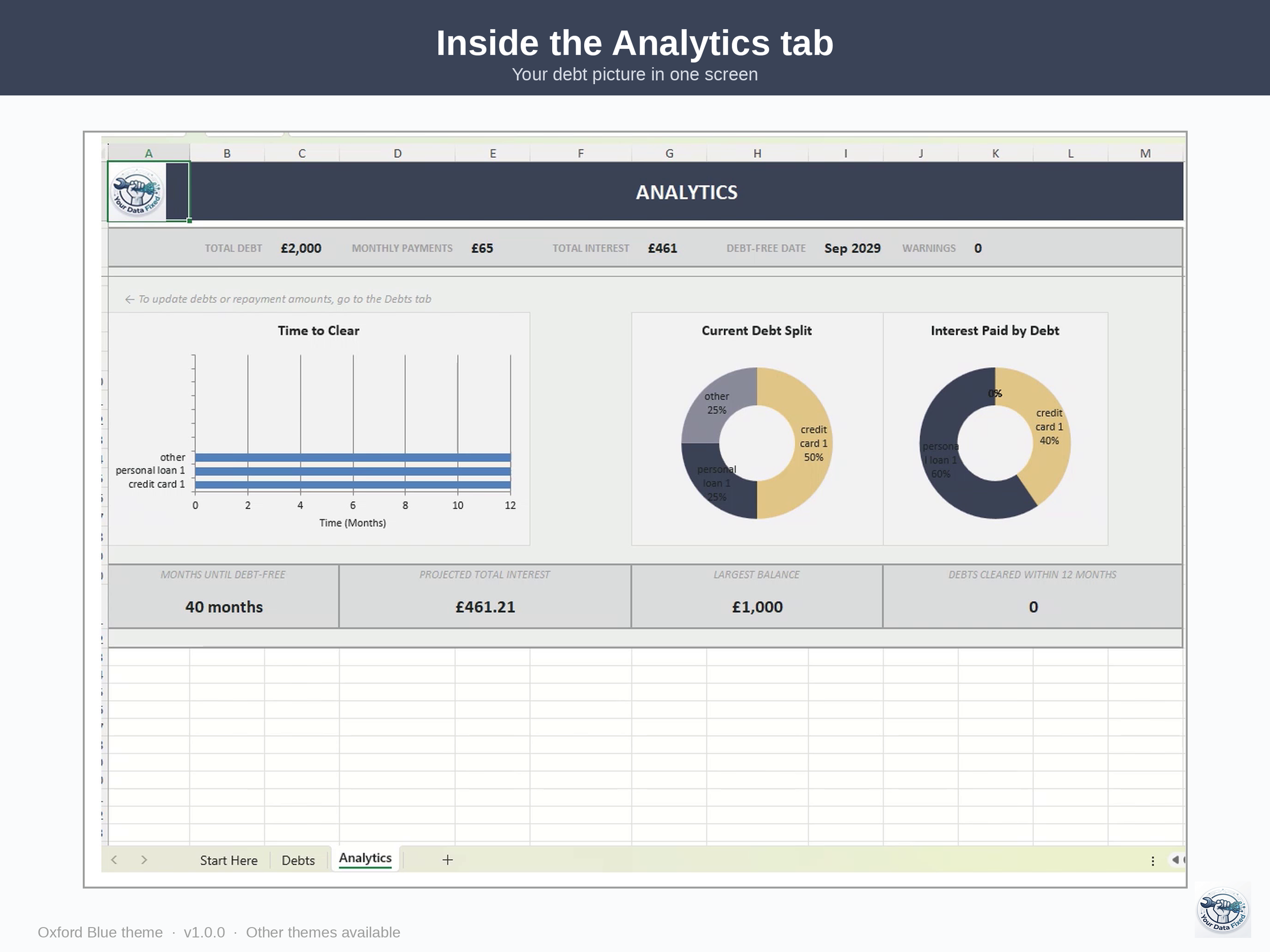Click the Debts Cleared Within 12 Months value 0

pos(1033,607)
